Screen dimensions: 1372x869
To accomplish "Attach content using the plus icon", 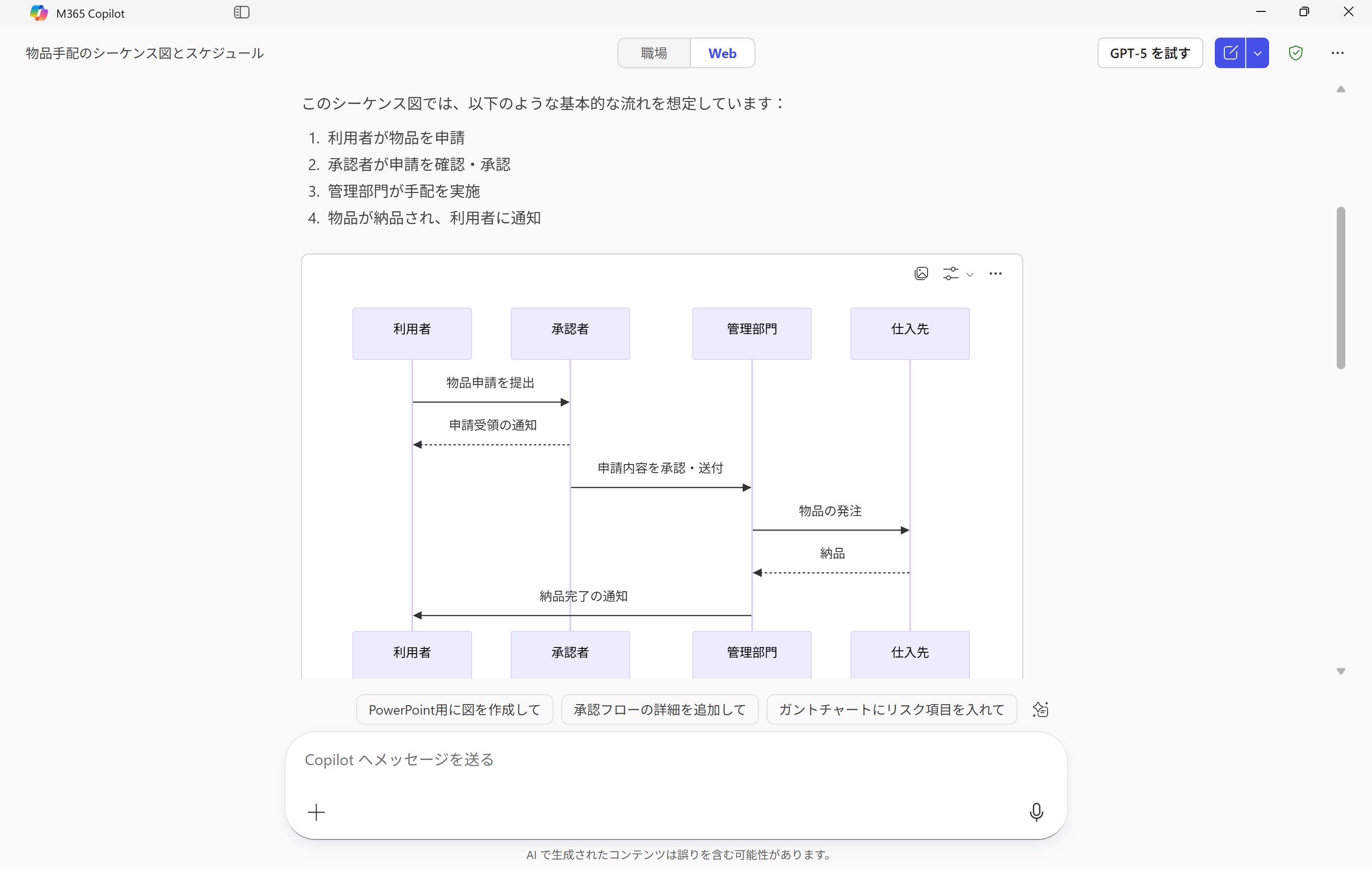I will (316, 812).
